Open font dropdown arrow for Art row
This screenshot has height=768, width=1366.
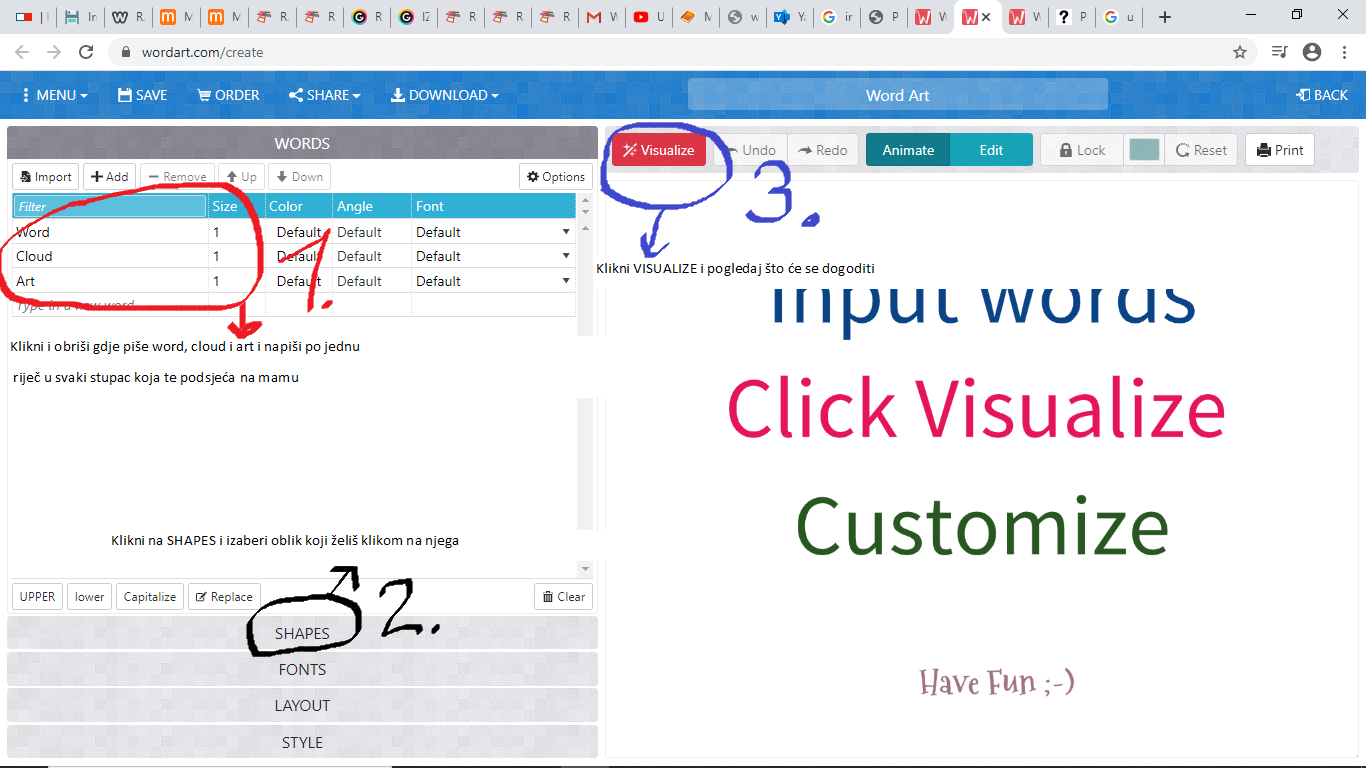567,281
